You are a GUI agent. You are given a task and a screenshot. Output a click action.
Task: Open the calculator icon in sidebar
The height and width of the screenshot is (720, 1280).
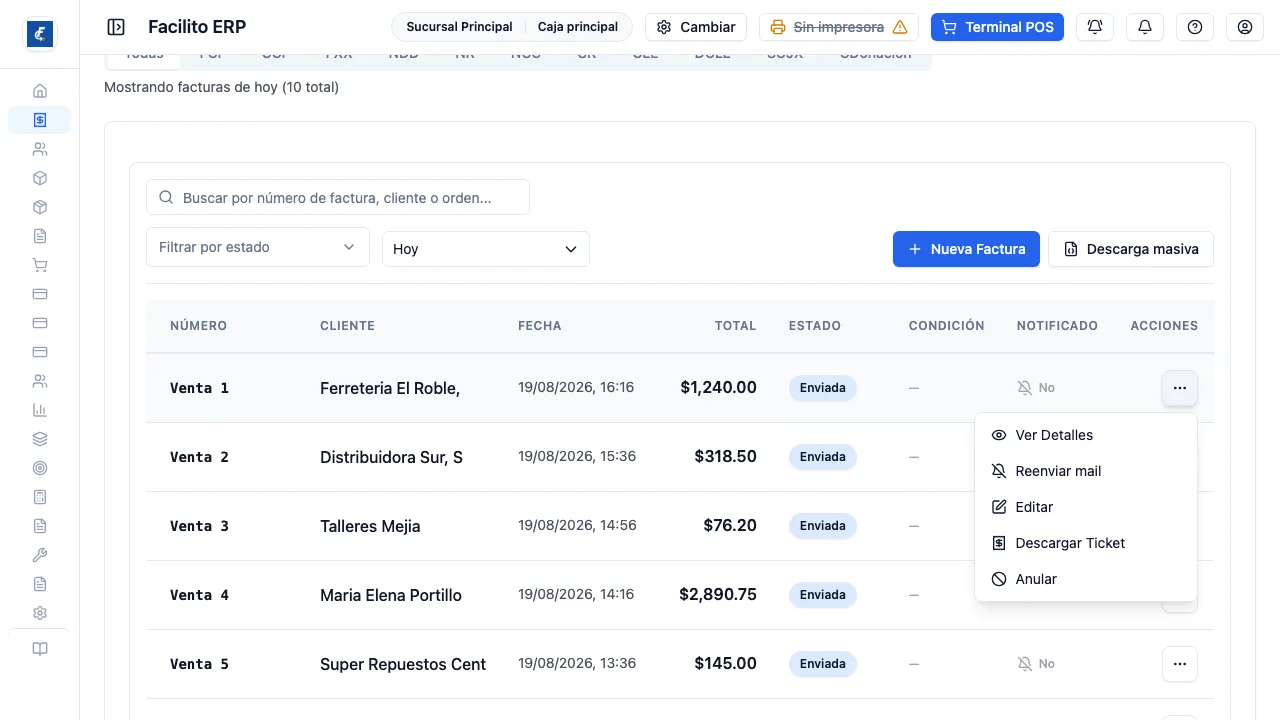(40, 497)
